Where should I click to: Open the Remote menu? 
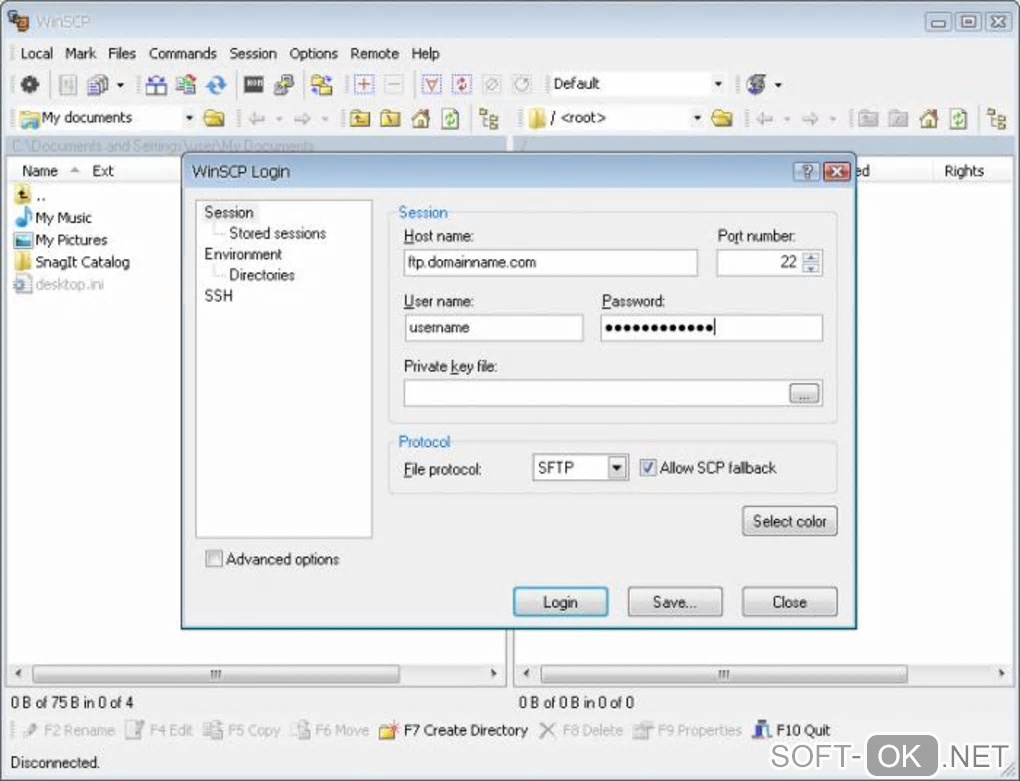pyautogui.click(x=375, y=53)
